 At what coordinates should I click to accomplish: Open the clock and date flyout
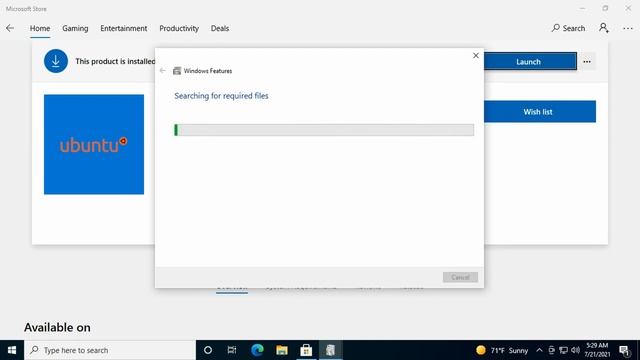tap(597, 350)
